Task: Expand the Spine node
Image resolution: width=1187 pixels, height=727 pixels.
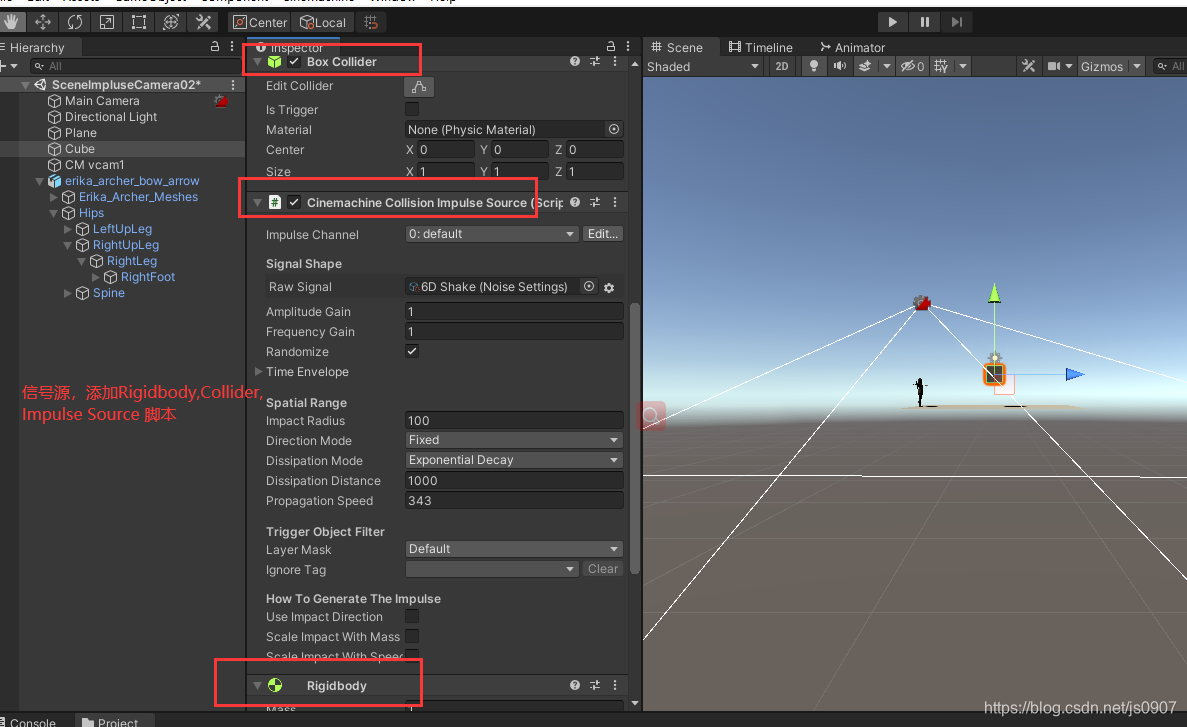Action: coord(67,293)
